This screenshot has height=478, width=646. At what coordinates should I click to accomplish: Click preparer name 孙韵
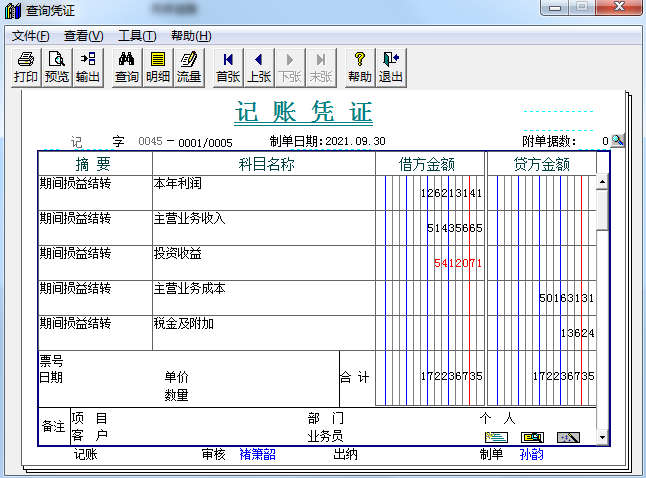(531, 454)
